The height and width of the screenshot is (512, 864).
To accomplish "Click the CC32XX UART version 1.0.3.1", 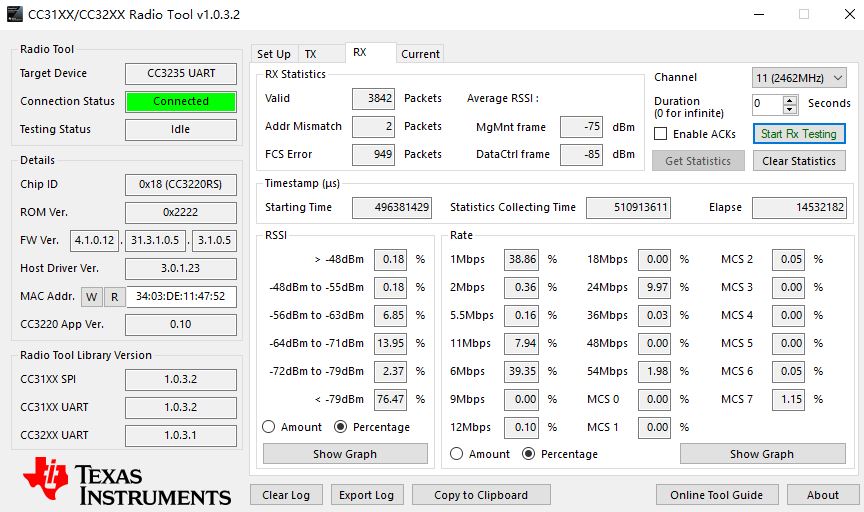I will [181, 435].
